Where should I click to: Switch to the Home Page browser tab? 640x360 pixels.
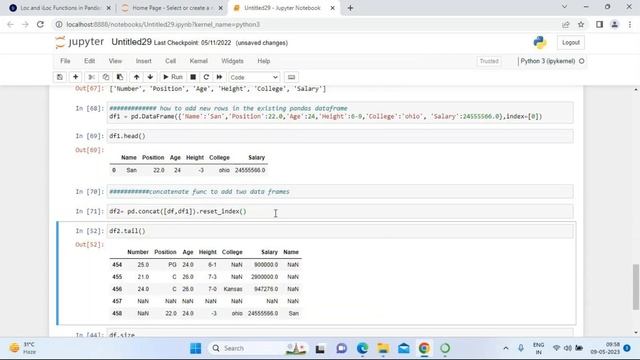(171, 8)
